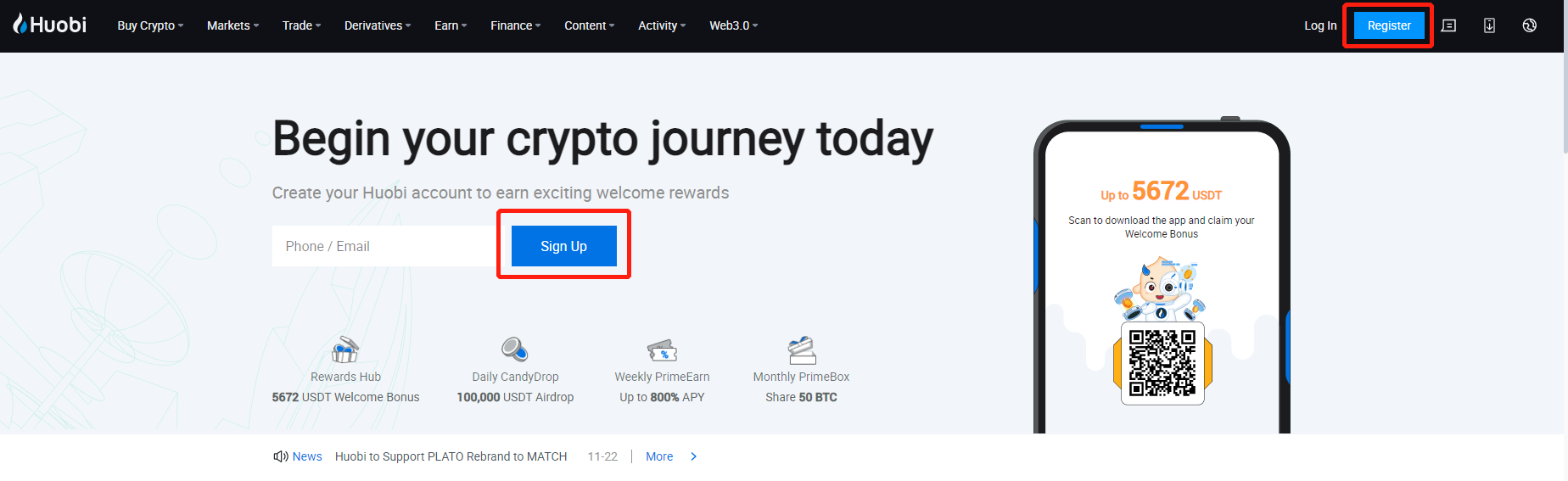Open the Earn menu

point(450,25)
